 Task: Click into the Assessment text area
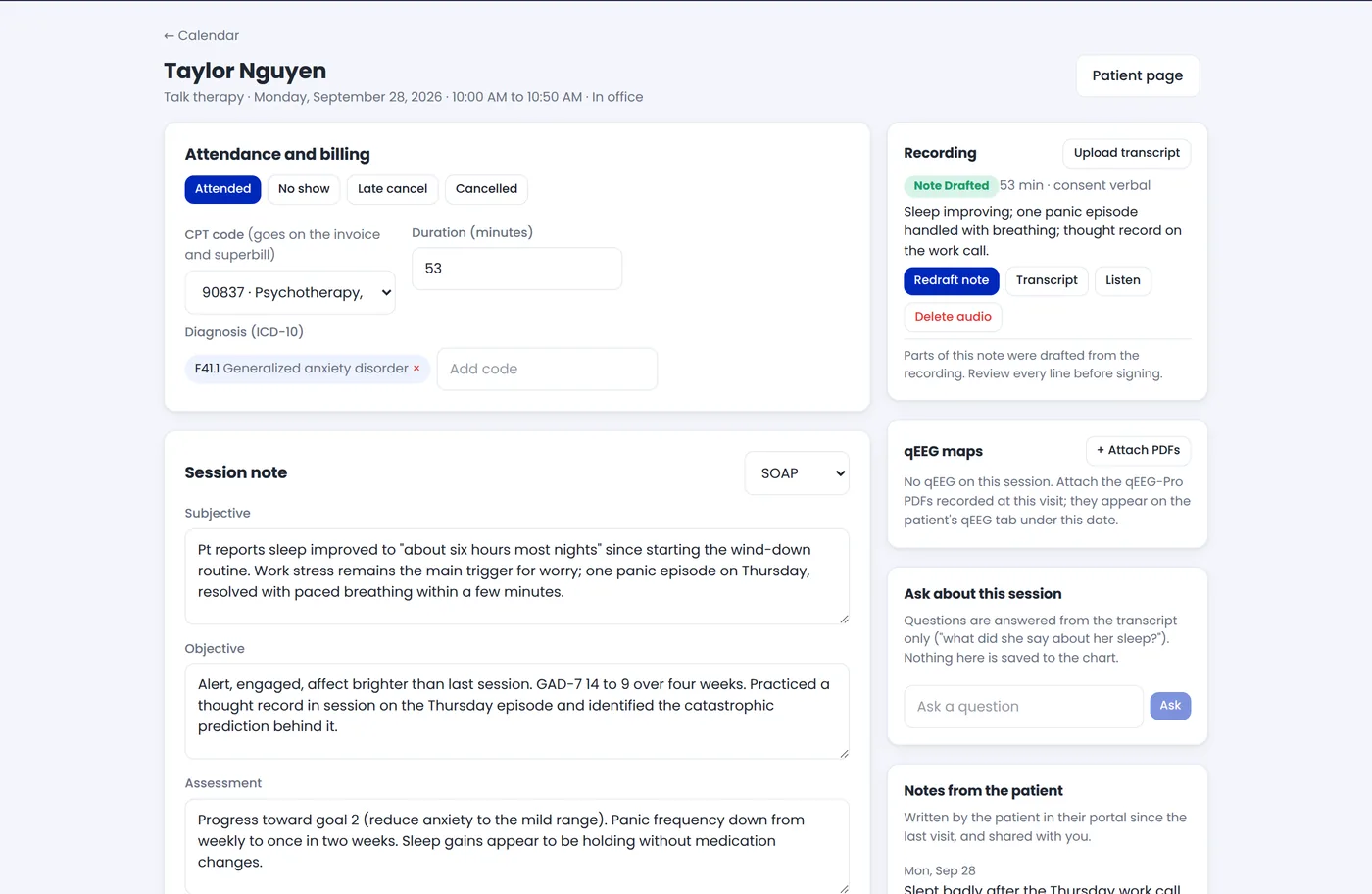[x=516, y=845]
